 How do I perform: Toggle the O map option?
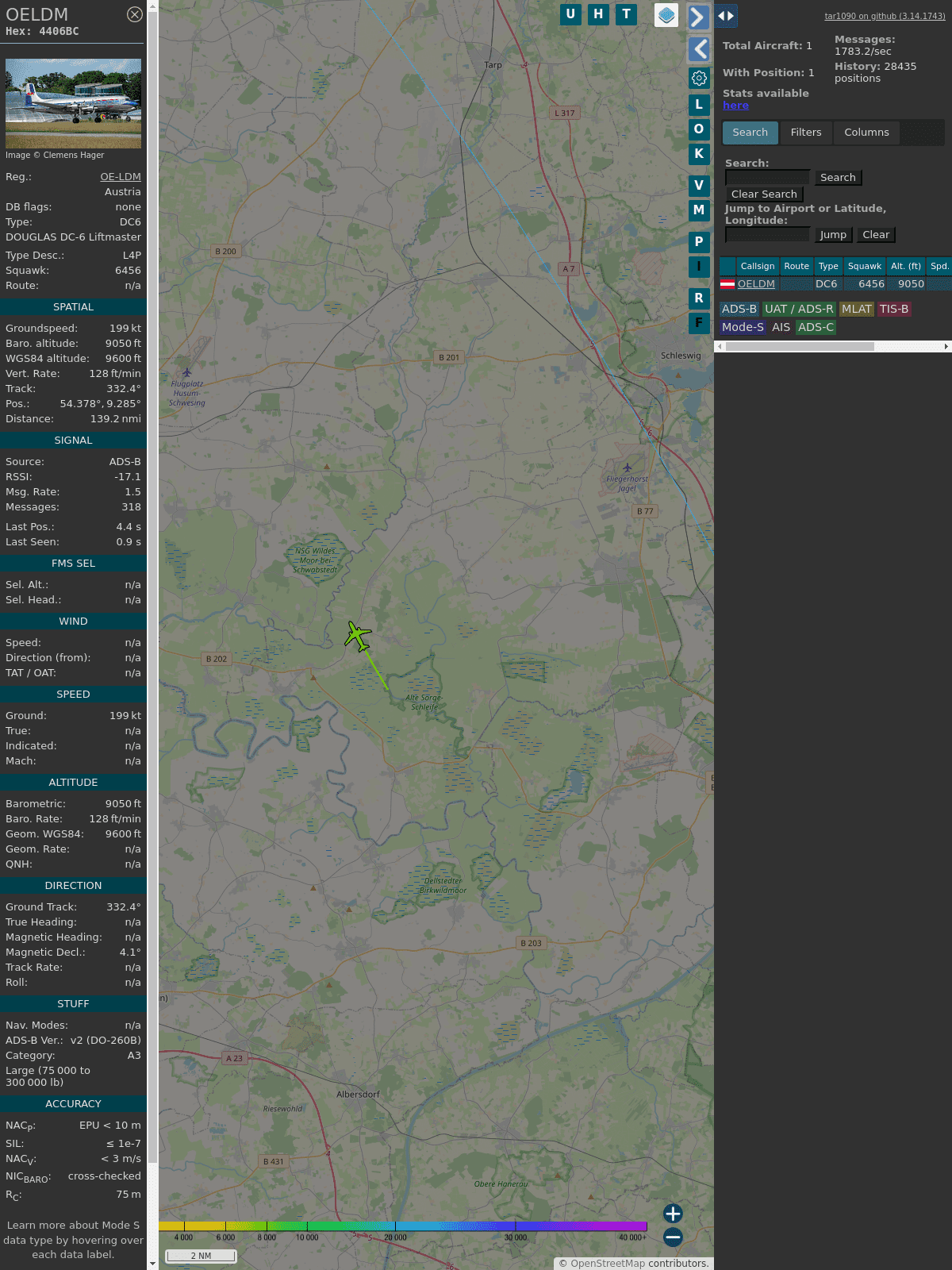tap(699, 129)
